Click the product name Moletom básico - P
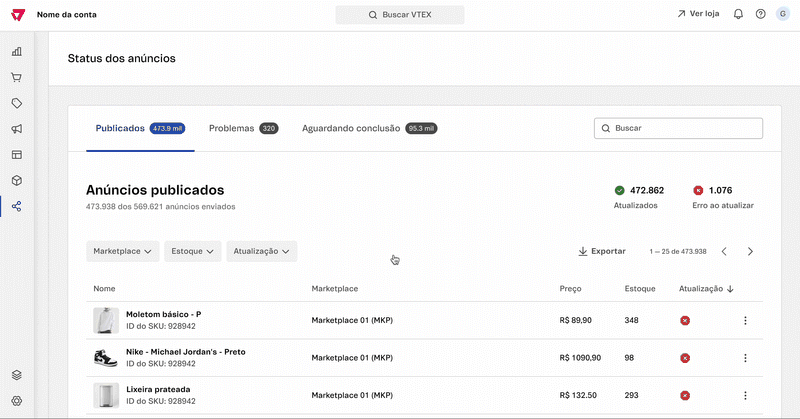The image size is (800, 419). pyautogui.click(x=163, y=314)
